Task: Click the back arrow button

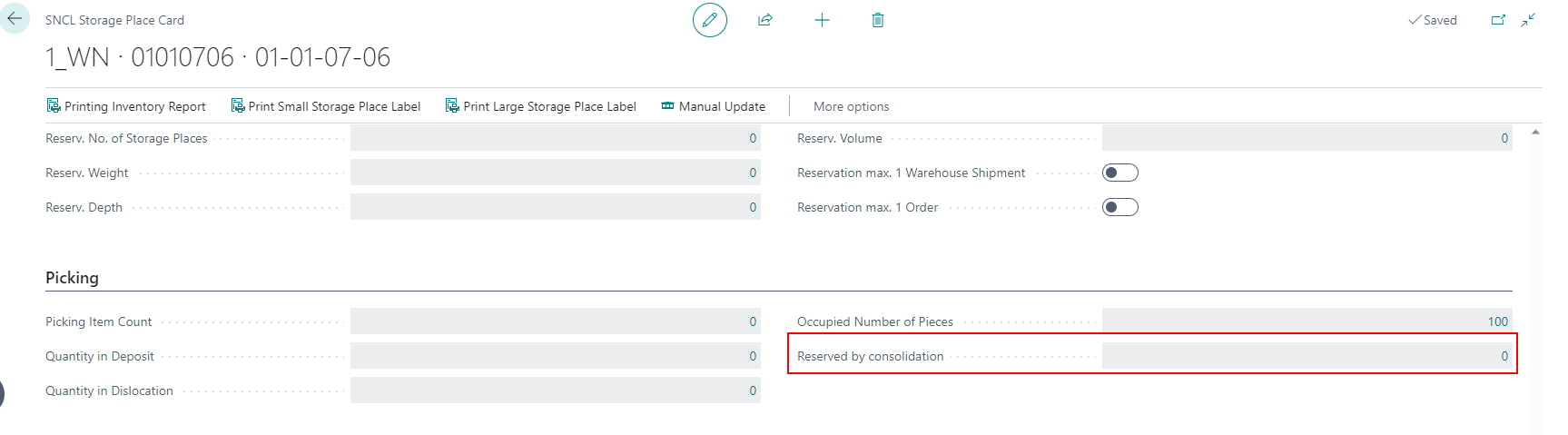Action: 15,18
